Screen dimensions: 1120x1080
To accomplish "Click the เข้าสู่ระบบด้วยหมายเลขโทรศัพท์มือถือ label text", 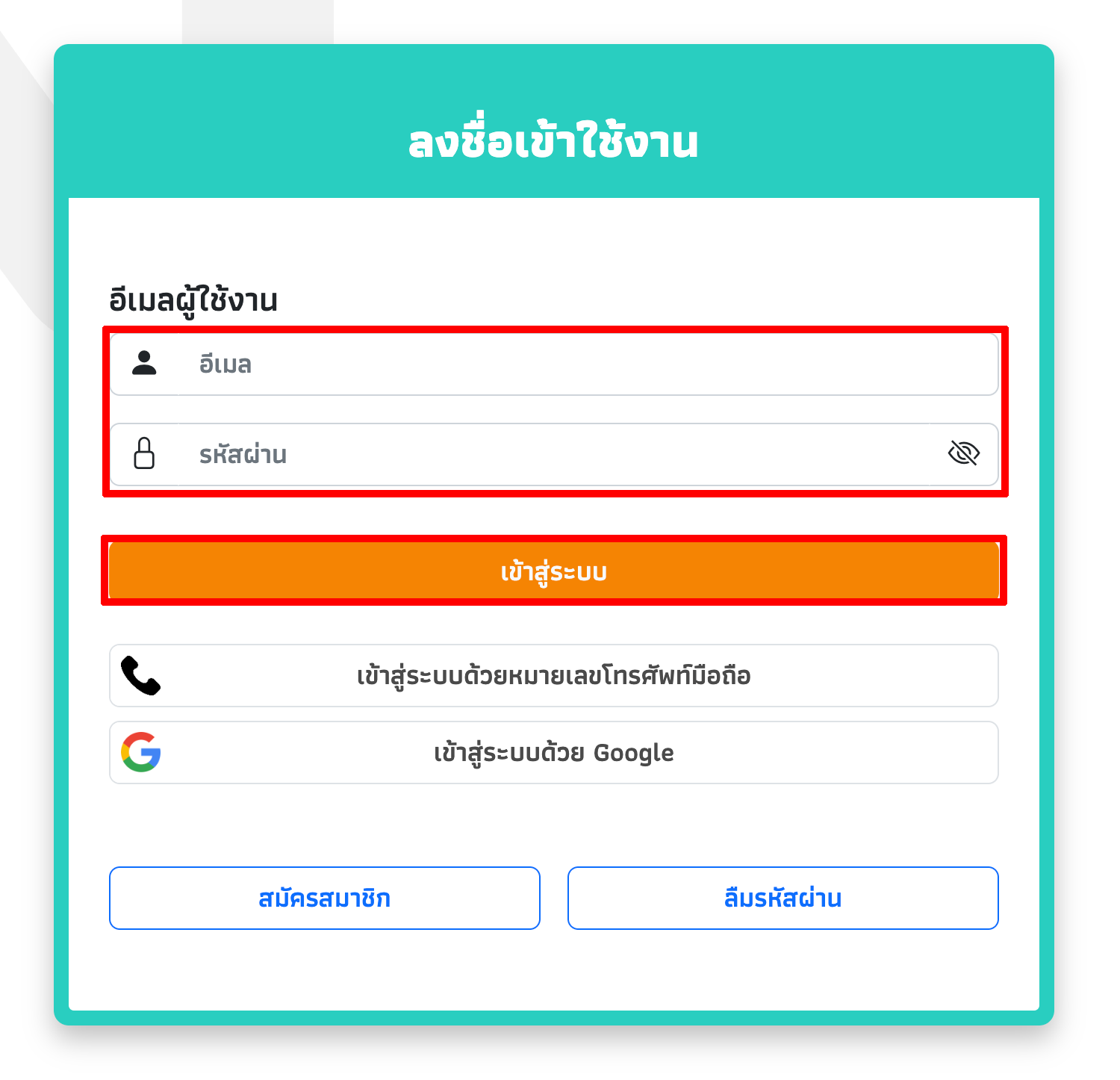I will (554, 676).
